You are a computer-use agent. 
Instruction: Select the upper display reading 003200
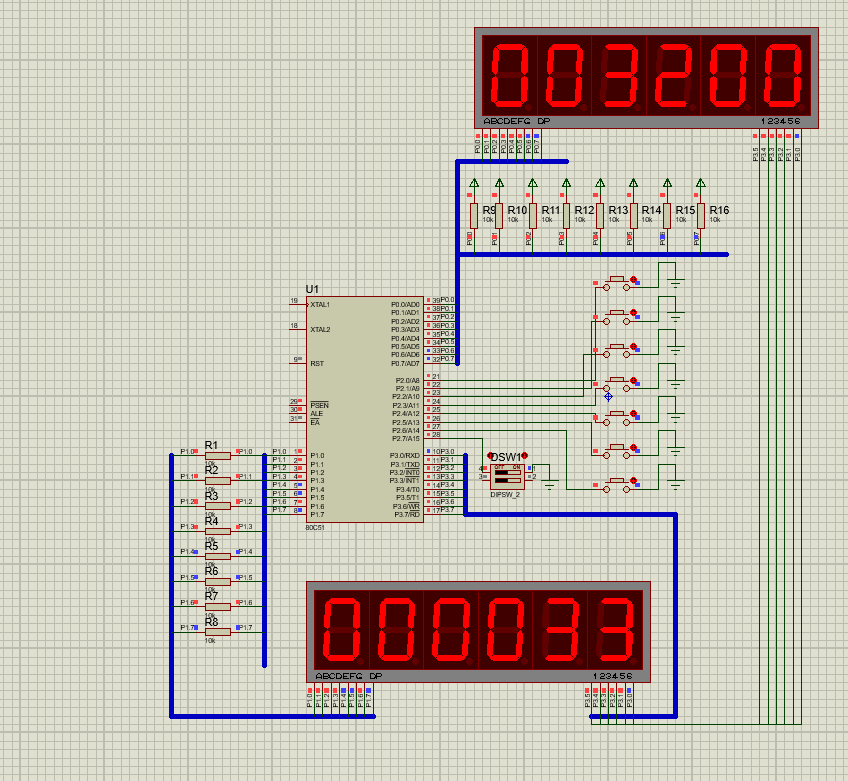[x=646, y=78]
